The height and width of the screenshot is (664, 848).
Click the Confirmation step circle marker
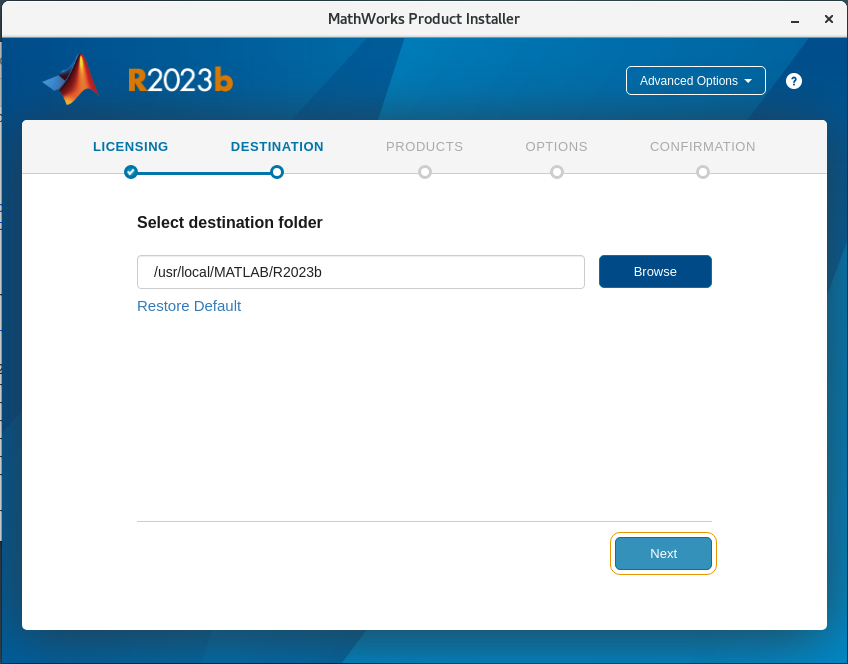click(x=703, y=172)
